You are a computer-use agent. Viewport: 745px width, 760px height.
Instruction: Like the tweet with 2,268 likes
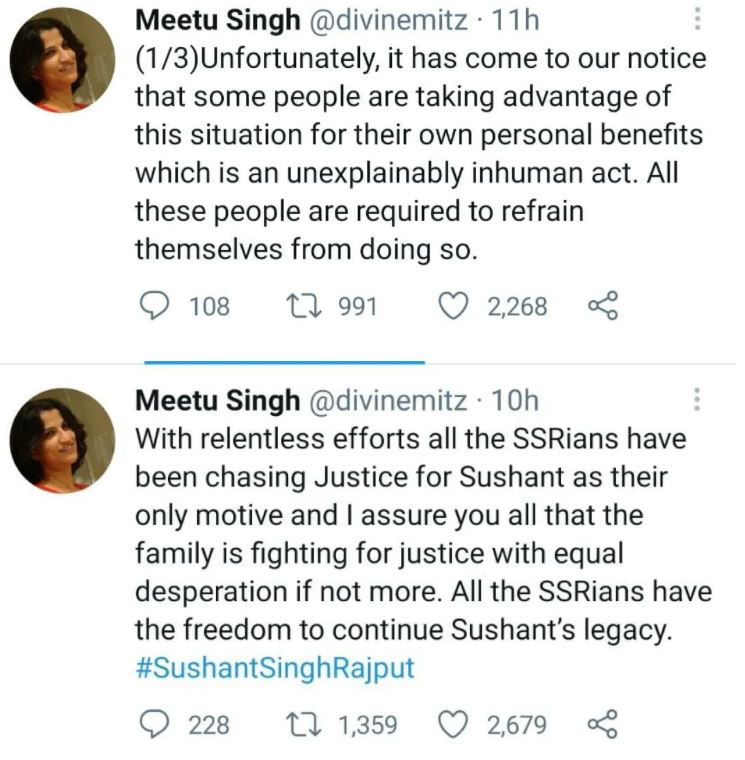[x=455, y=305]
